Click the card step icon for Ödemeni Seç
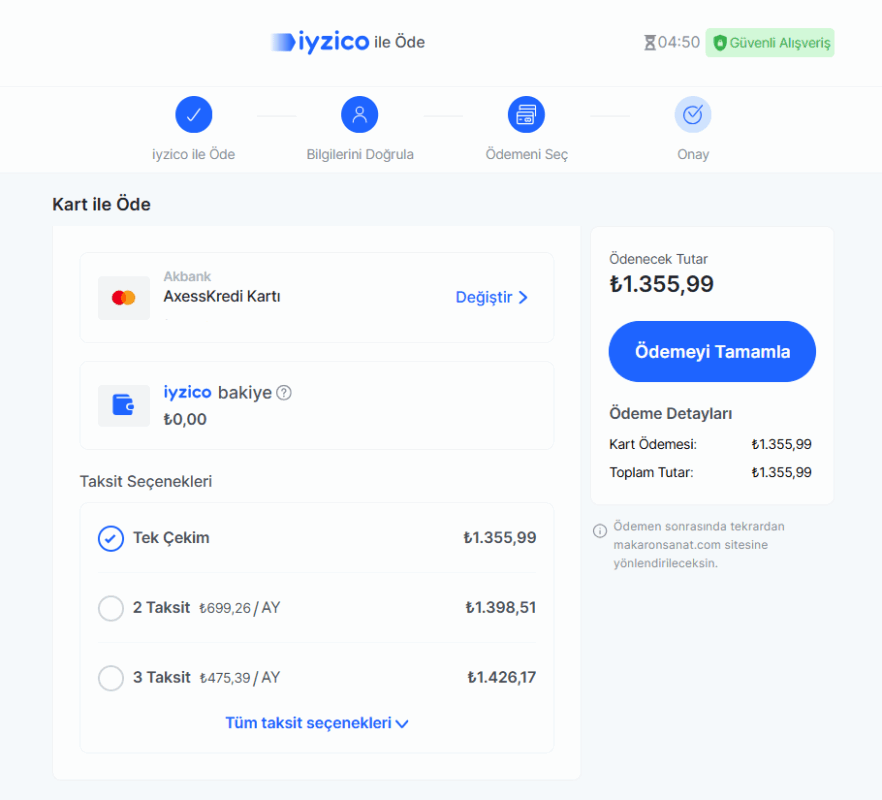This screenshot has width=882, height=800. click(526, 115)
